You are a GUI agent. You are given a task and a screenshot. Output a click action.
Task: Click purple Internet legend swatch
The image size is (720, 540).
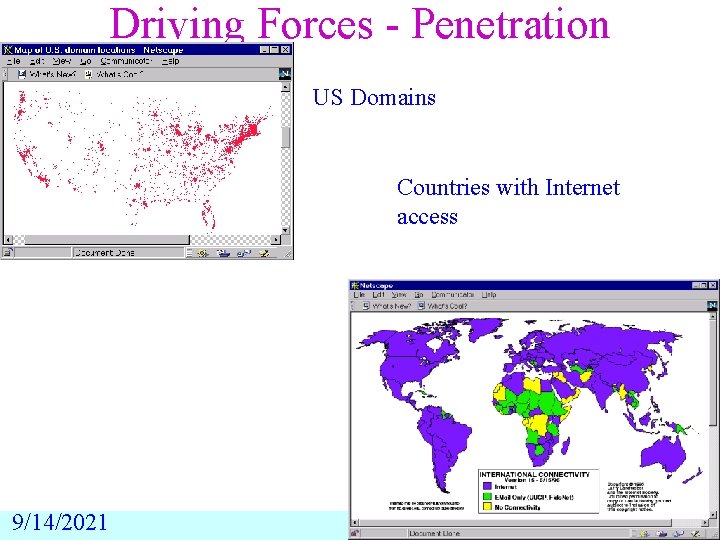[x=487, y=487]
